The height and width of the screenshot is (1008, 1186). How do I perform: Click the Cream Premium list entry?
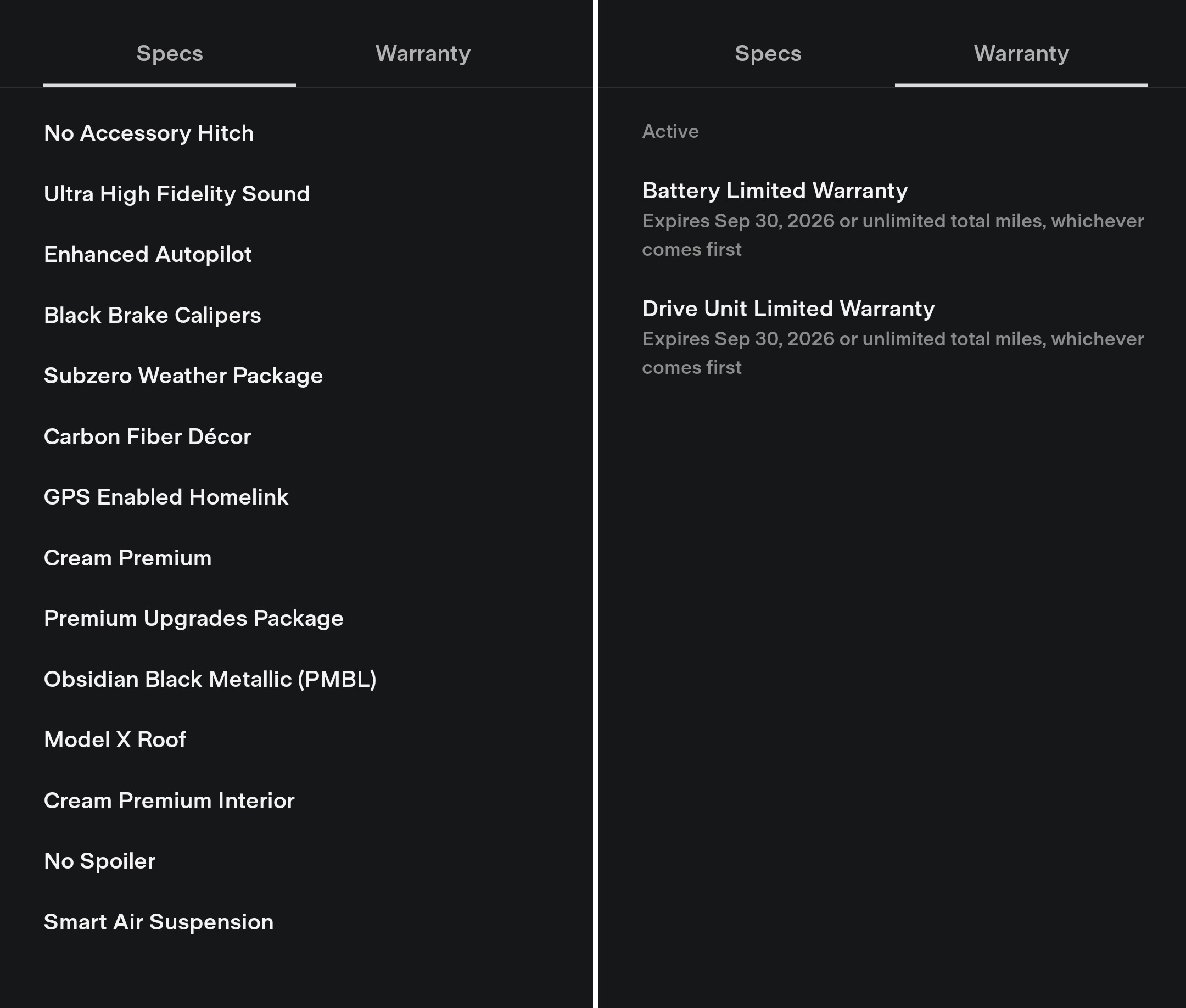127,558
